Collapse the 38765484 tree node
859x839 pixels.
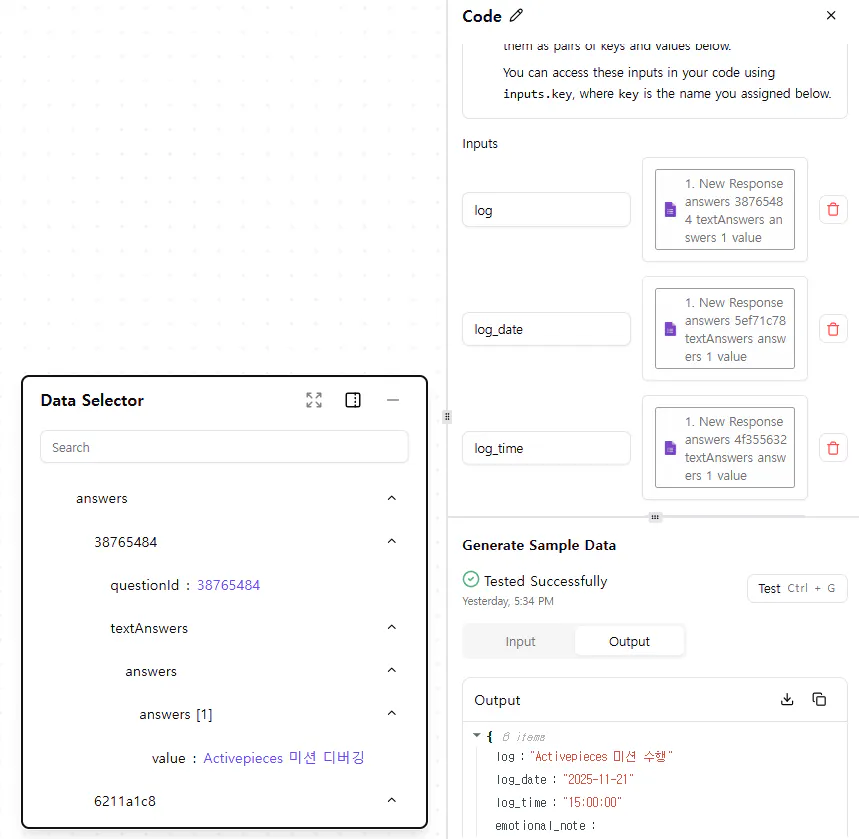point(392,542)
